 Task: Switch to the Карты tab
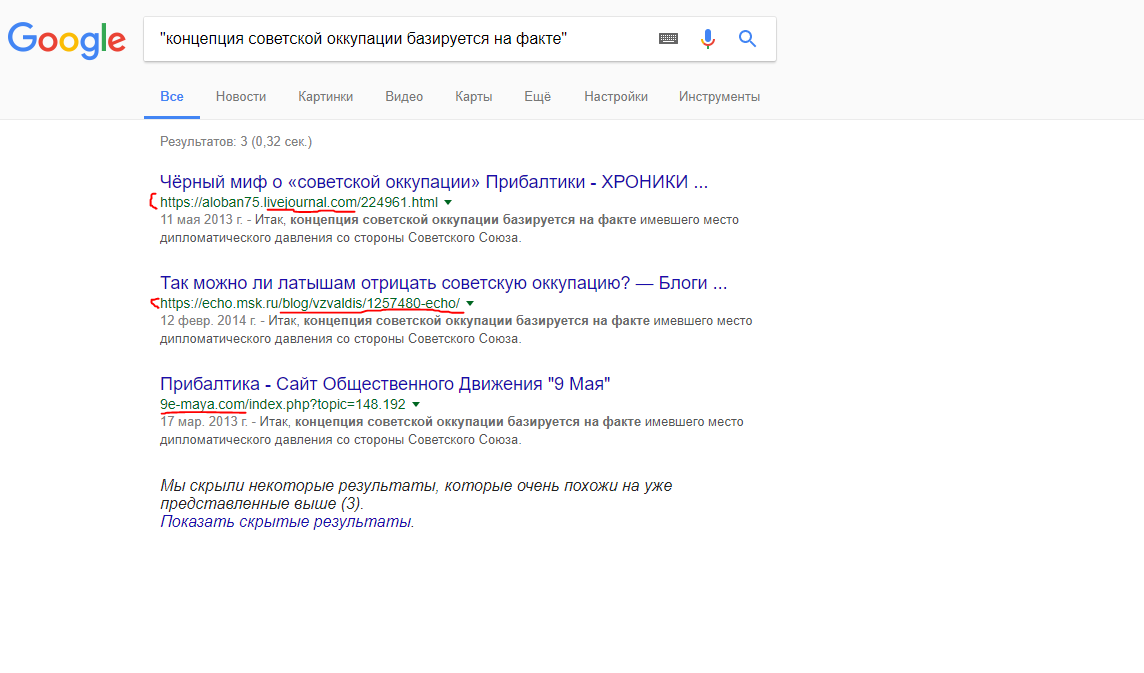pos(474,96)
